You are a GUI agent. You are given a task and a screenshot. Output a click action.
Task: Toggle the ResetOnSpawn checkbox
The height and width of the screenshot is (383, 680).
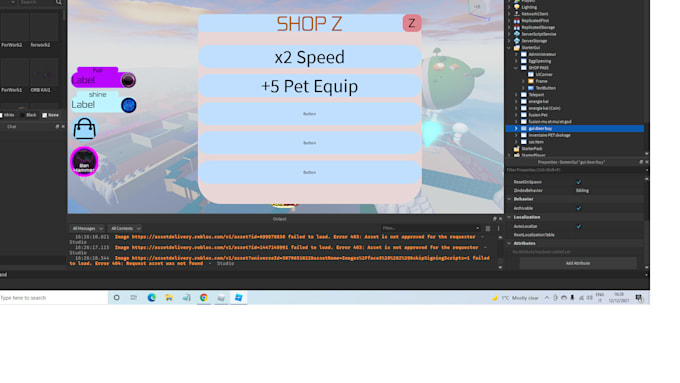click(579, 182)
